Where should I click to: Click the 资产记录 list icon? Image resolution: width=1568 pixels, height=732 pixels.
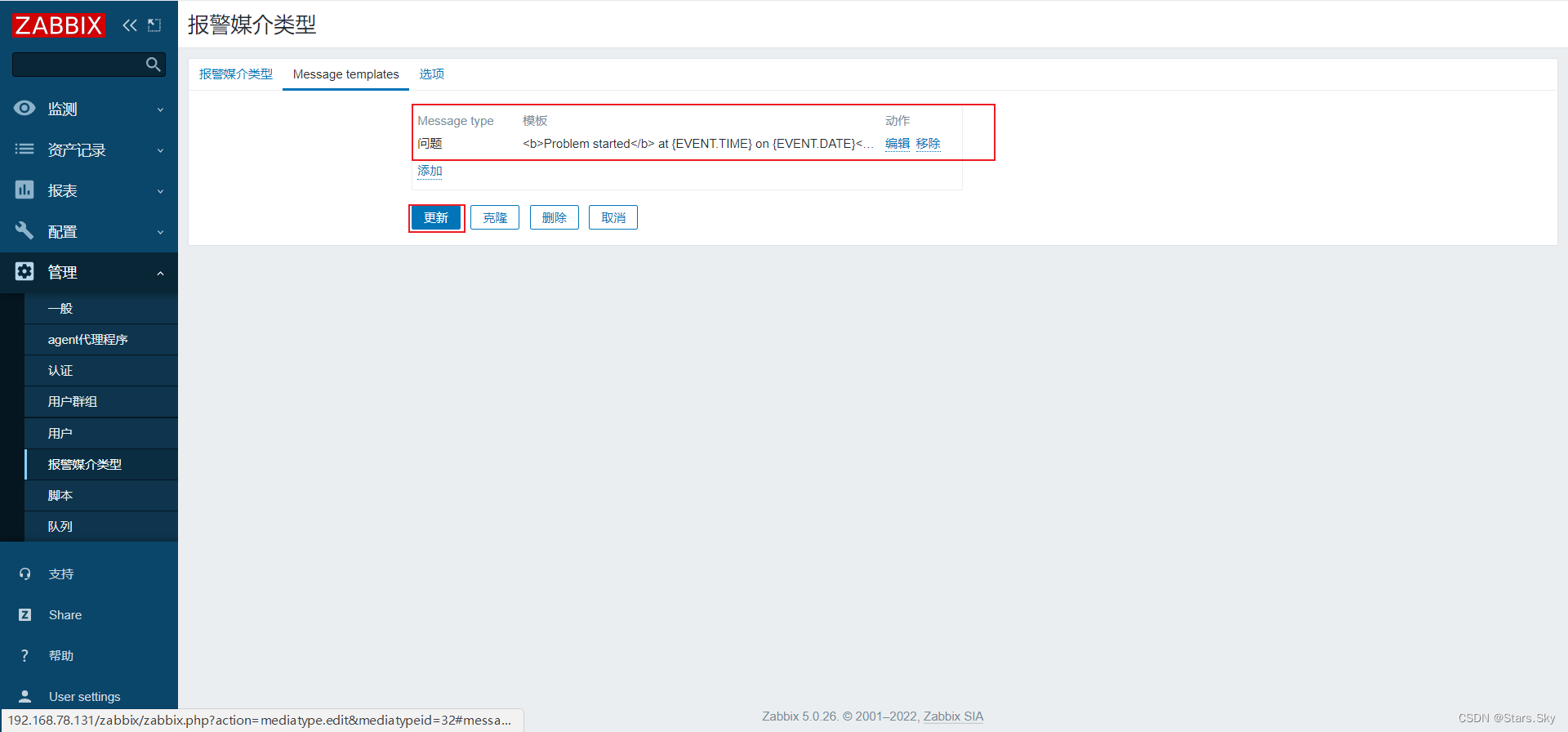tap(24, 150)
